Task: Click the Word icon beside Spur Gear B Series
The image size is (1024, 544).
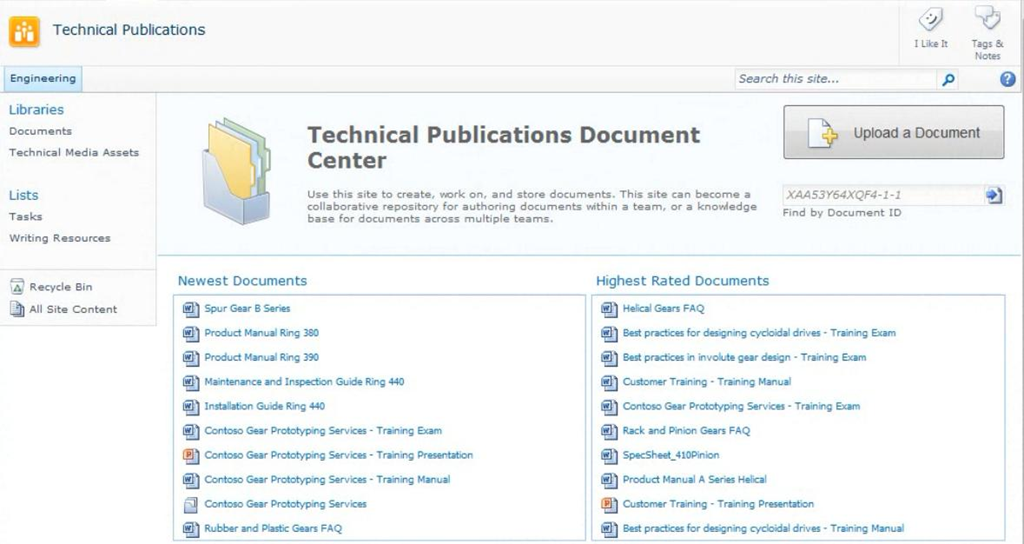Action: (191, 309)
